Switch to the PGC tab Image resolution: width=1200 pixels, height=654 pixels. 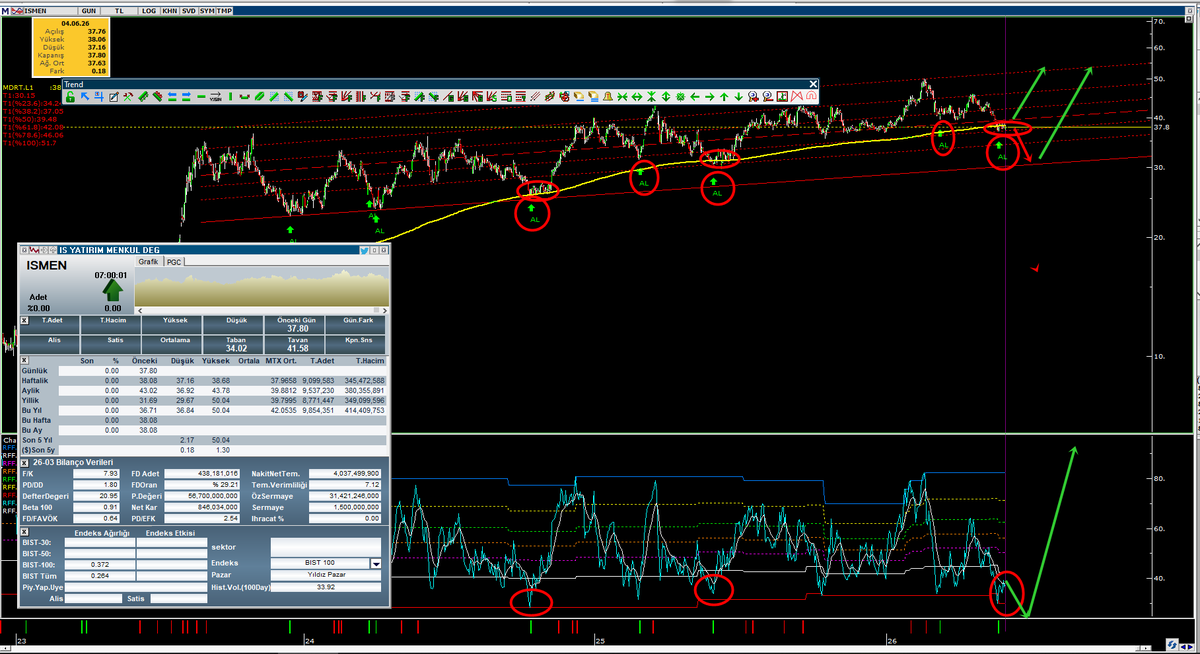[174, 262]
